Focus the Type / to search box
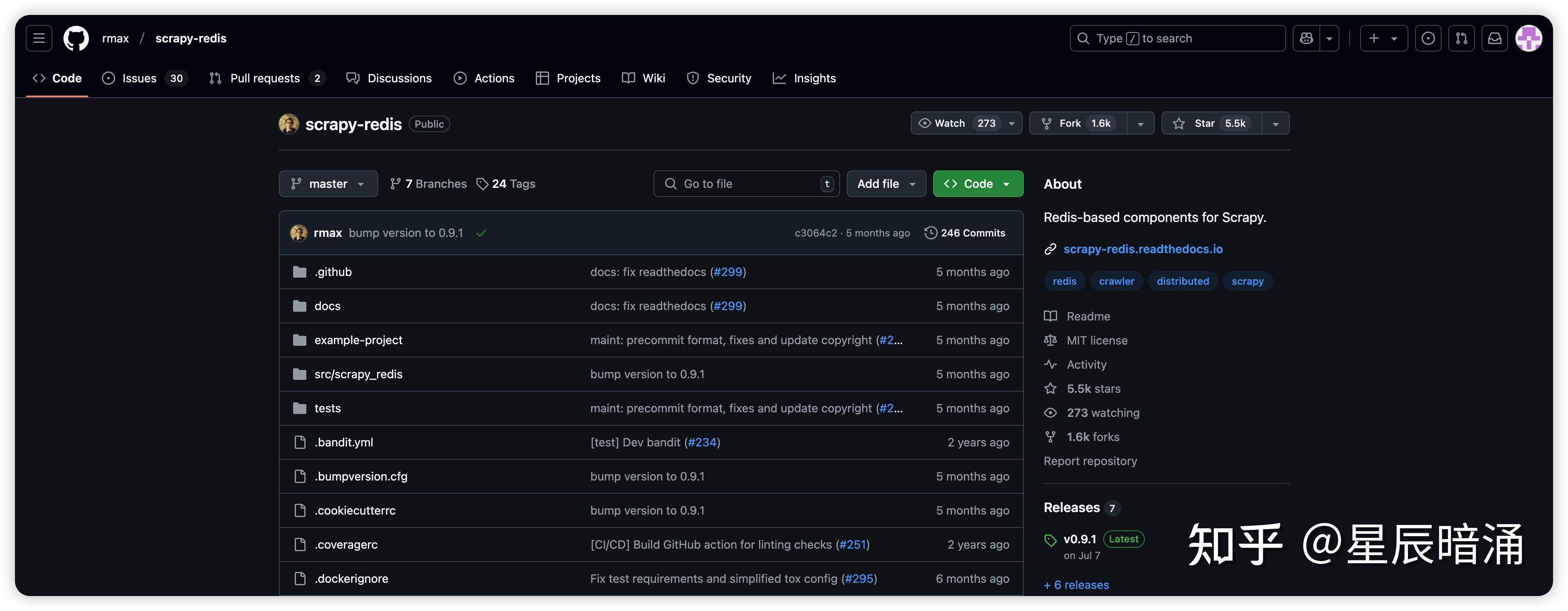Viewport: 1568px width, 611px height. [1178, 38]
